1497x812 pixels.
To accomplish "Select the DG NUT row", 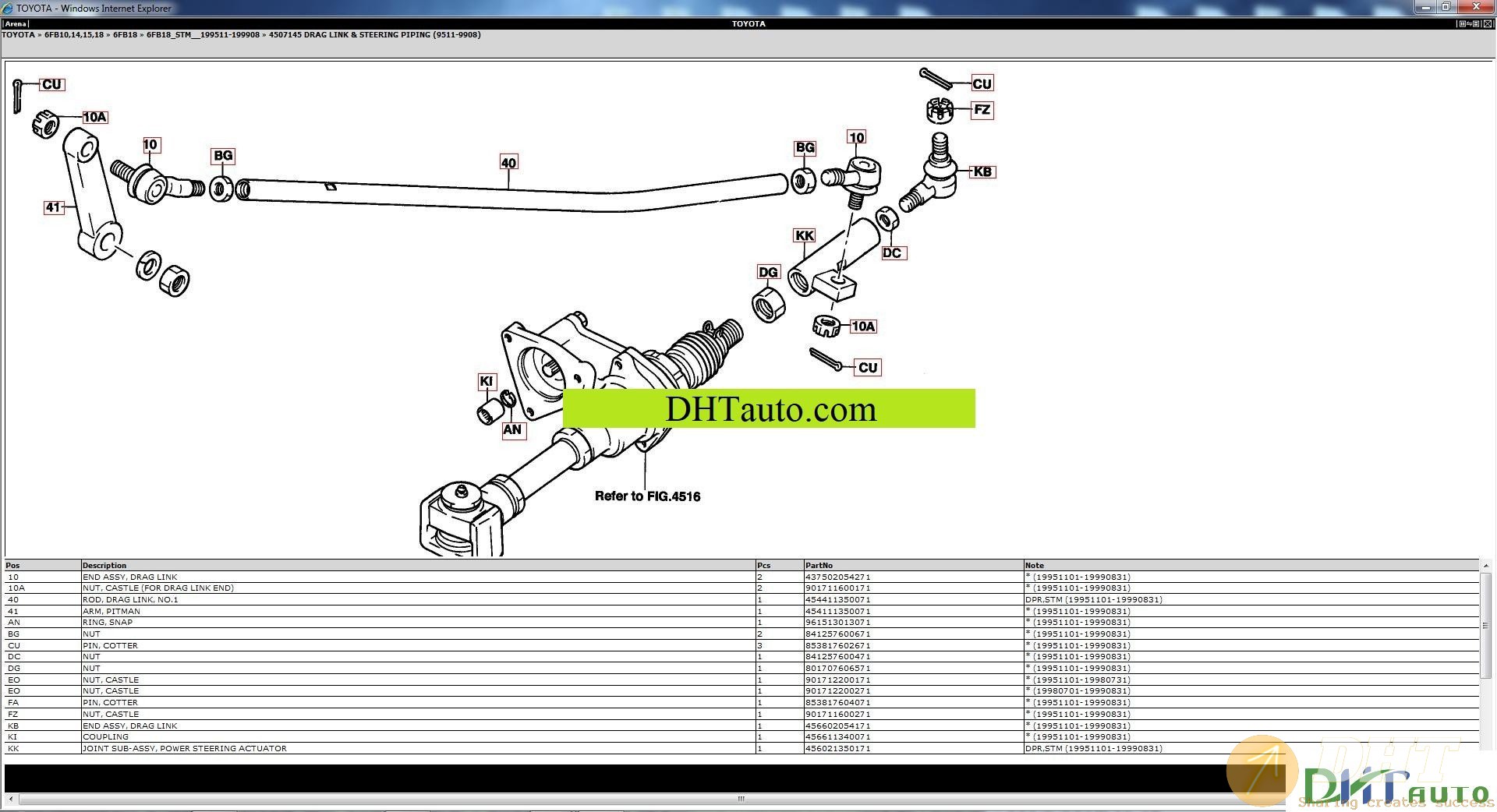I will point(741,669).
